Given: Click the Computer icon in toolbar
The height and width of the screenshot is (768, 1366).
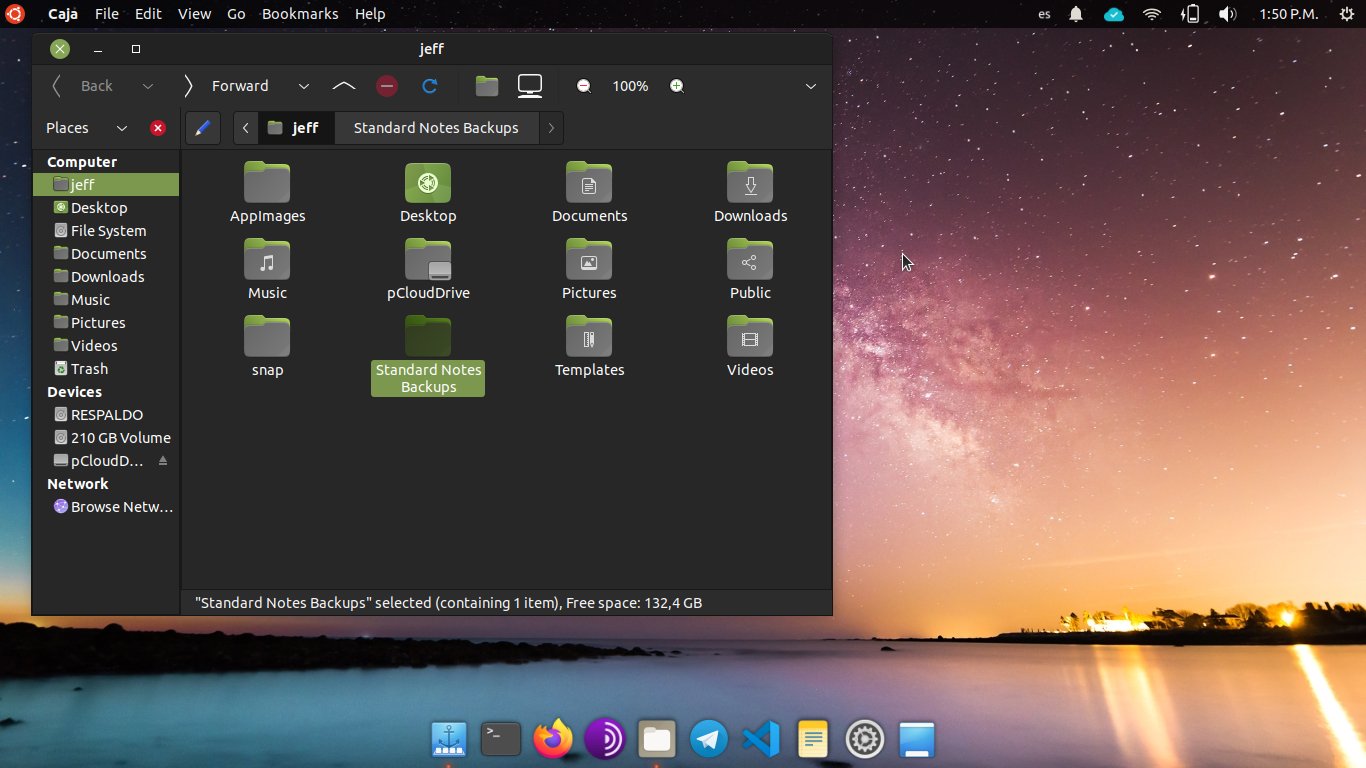Looking at the screenshot, I should coord(530,86).
